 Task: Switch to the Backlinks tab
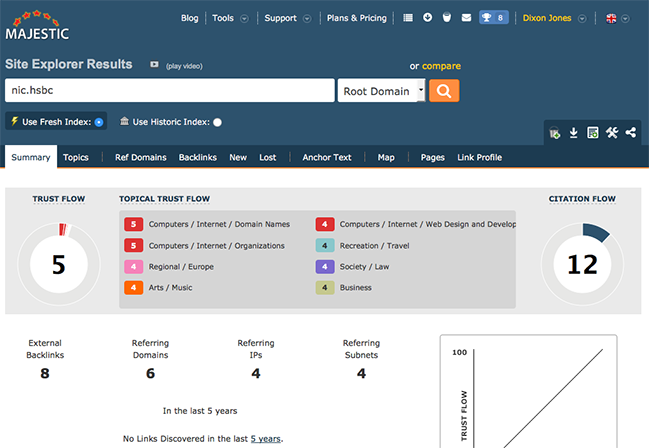(198, 157)
